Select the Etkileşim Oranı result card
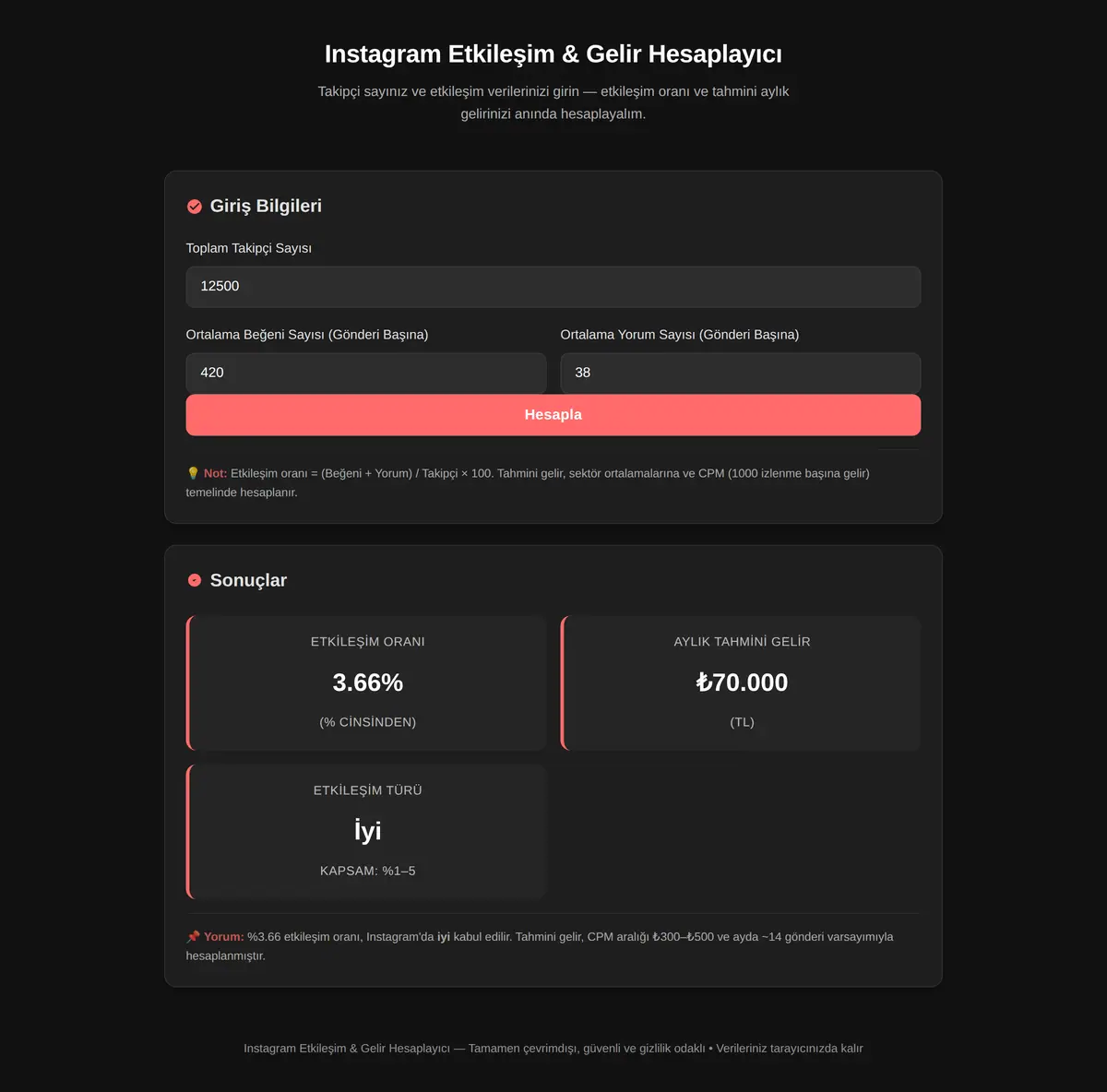This screenshot has height=1092, width=1107. click(x=366, y=682)
